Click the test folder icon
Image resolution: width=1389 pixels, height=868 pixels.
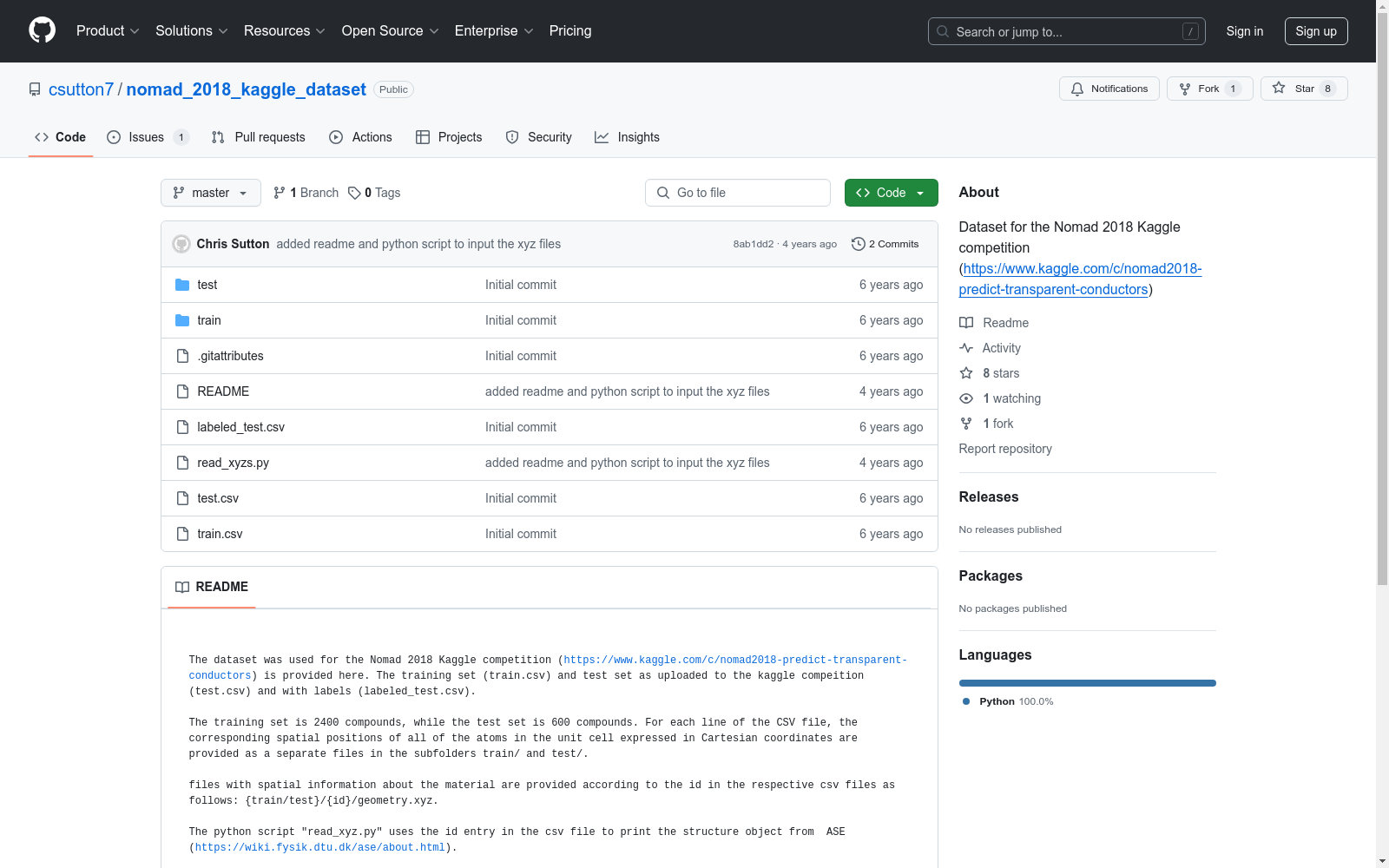tap(182, 285)
